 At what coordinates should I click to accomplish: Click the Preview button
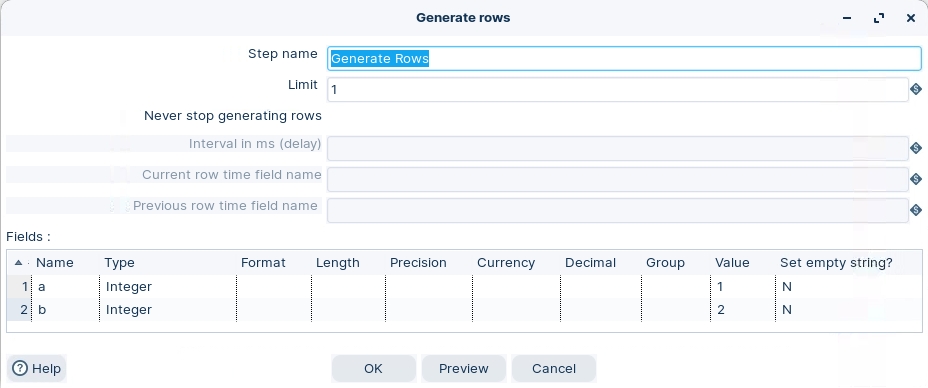point(463,368)
